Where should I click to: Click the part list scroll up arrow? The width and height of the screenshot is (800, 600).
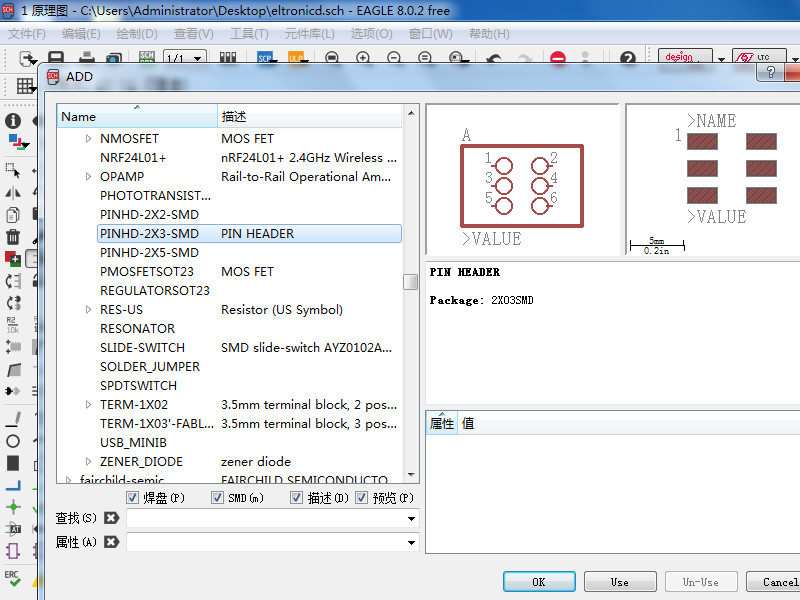(x=411, y=113)
